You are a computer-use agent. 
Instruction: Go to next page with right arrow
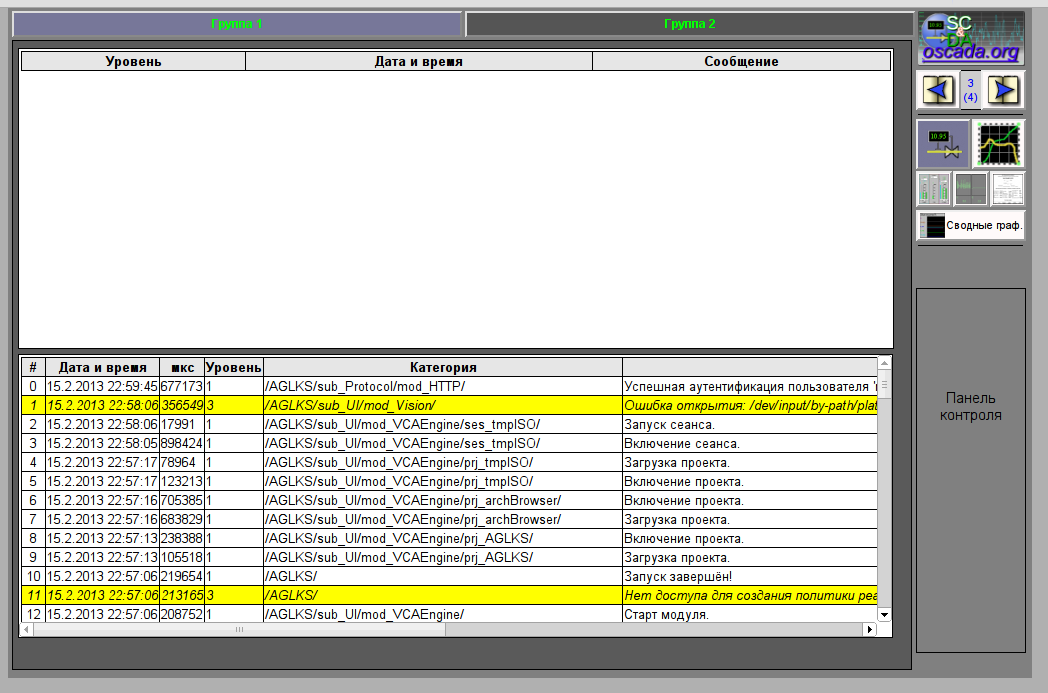1004,90
